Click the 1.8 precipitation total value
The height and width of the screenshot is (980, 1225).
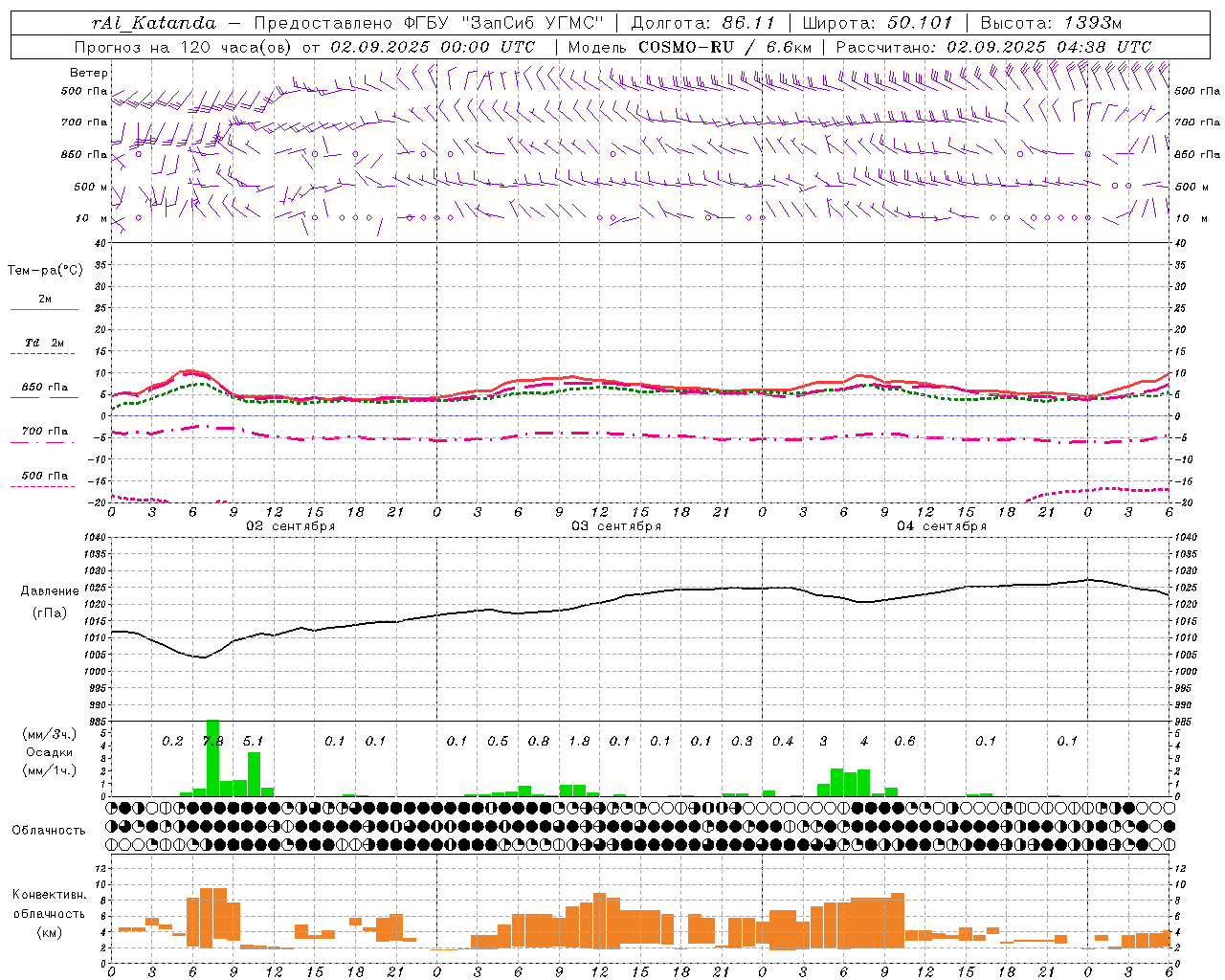point(579,742)
